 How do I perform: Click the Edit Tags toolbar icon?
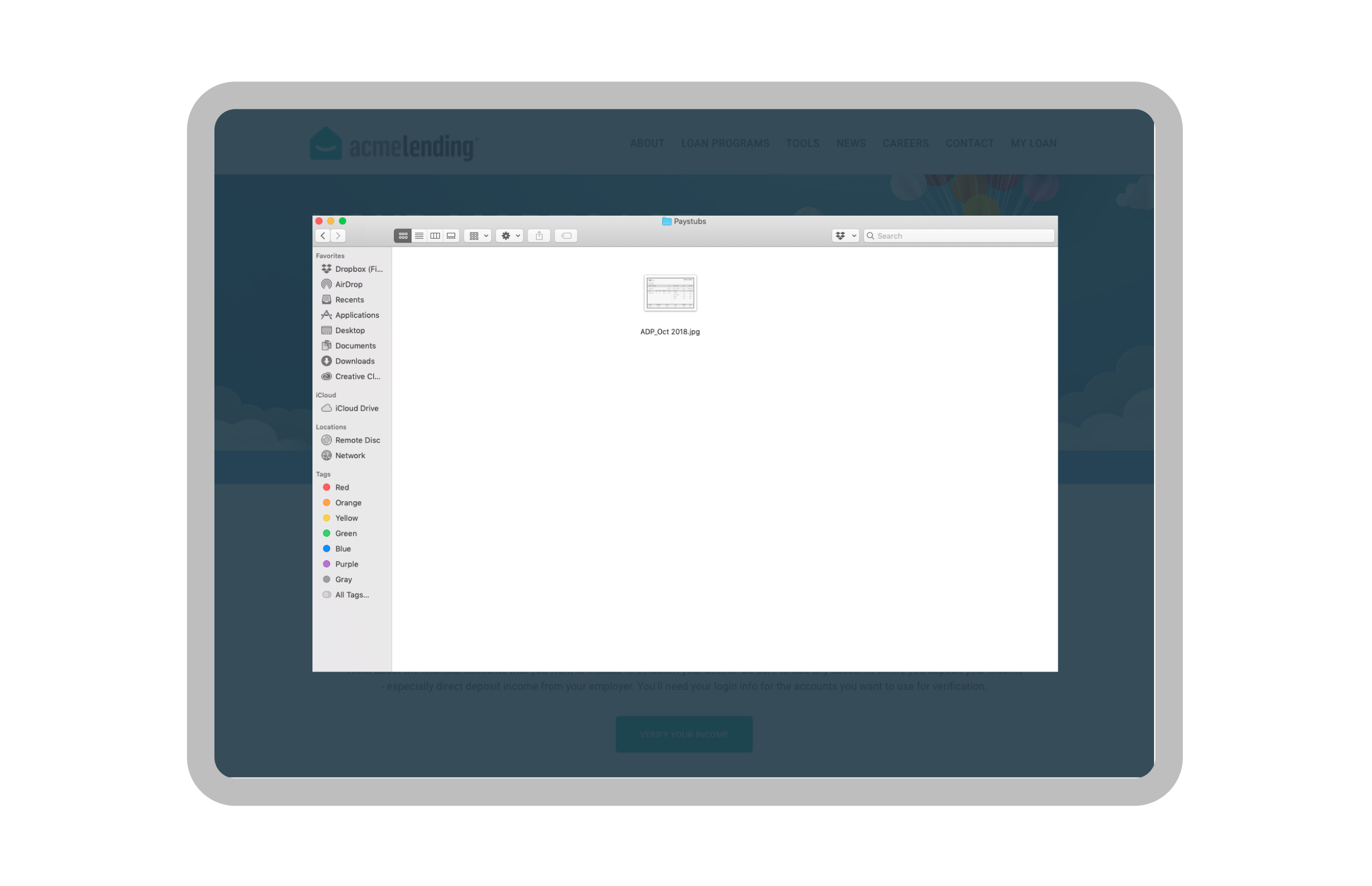[566, 236]
